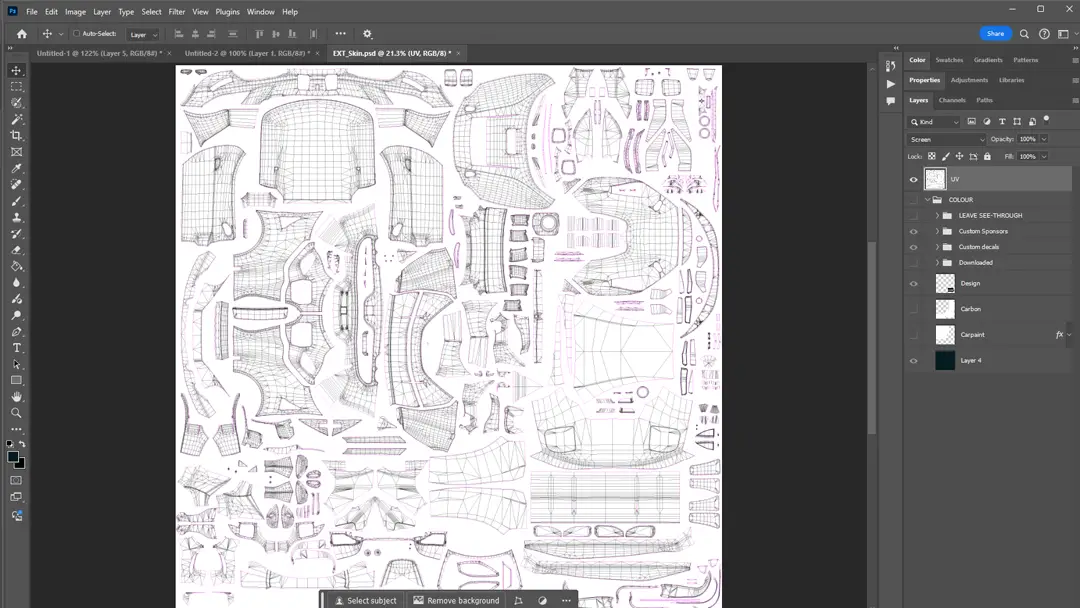Collapse the COLOUR group
This screenshot has width=1080, height=608.
925,199
